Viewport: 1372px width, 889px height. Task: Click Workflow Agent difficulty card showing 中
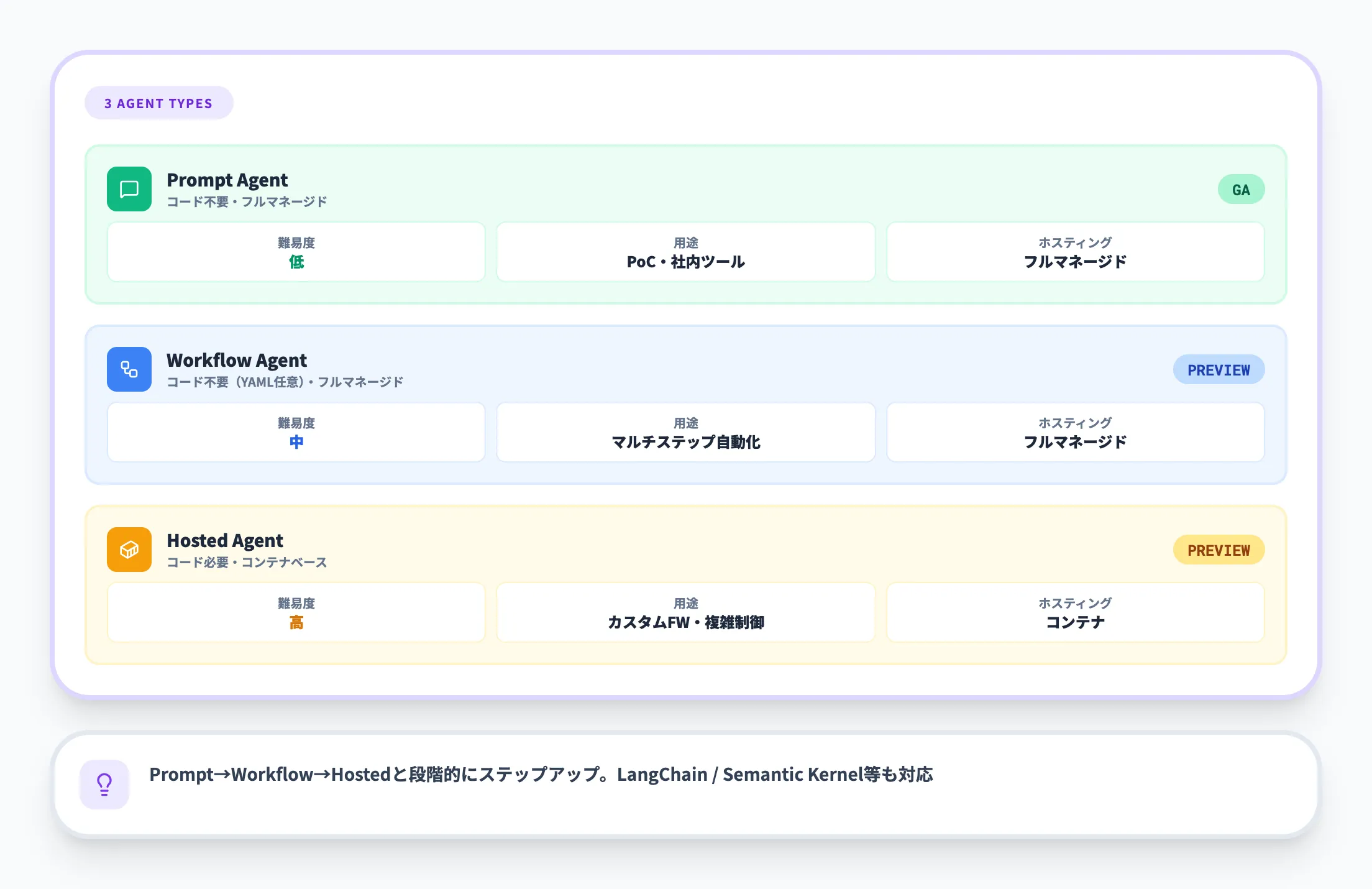(296, 433)
